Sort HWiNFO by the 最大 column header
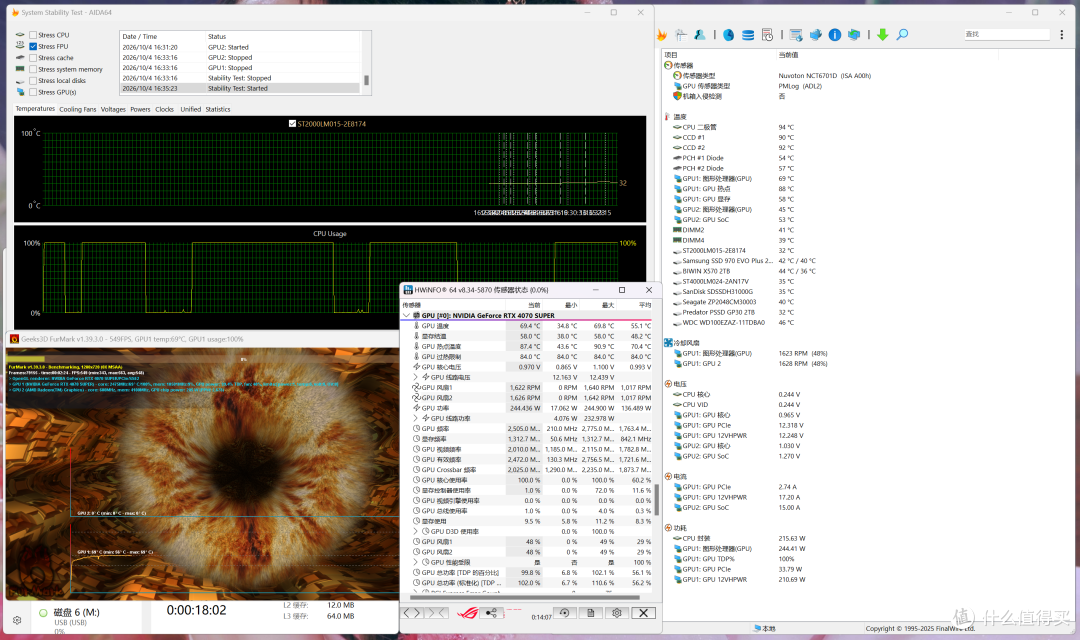The width and height of the screenshot is (1080, 640). tap(597, 305)
